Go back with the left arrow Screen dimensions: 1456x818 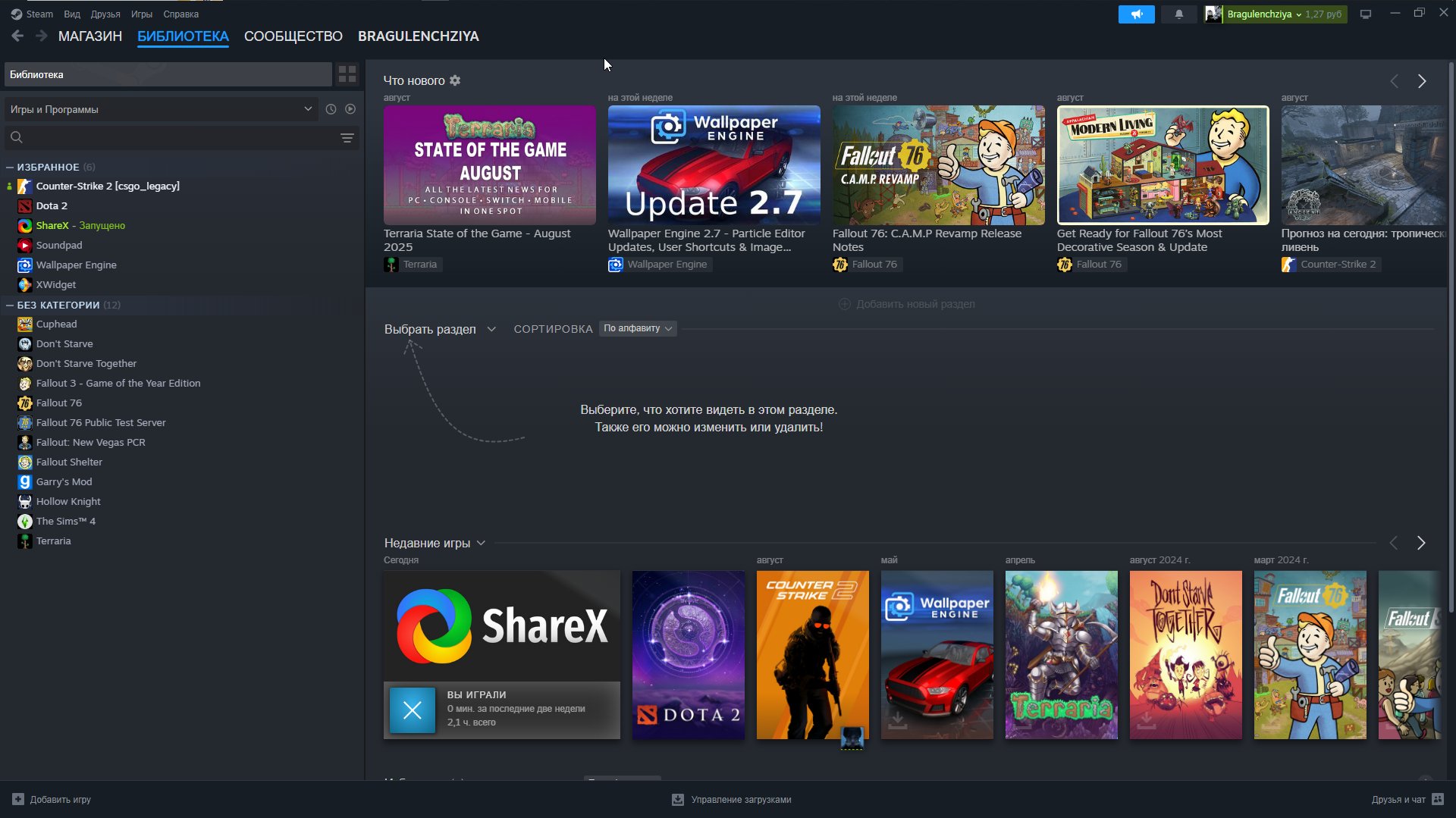click(x=17, y=36)
